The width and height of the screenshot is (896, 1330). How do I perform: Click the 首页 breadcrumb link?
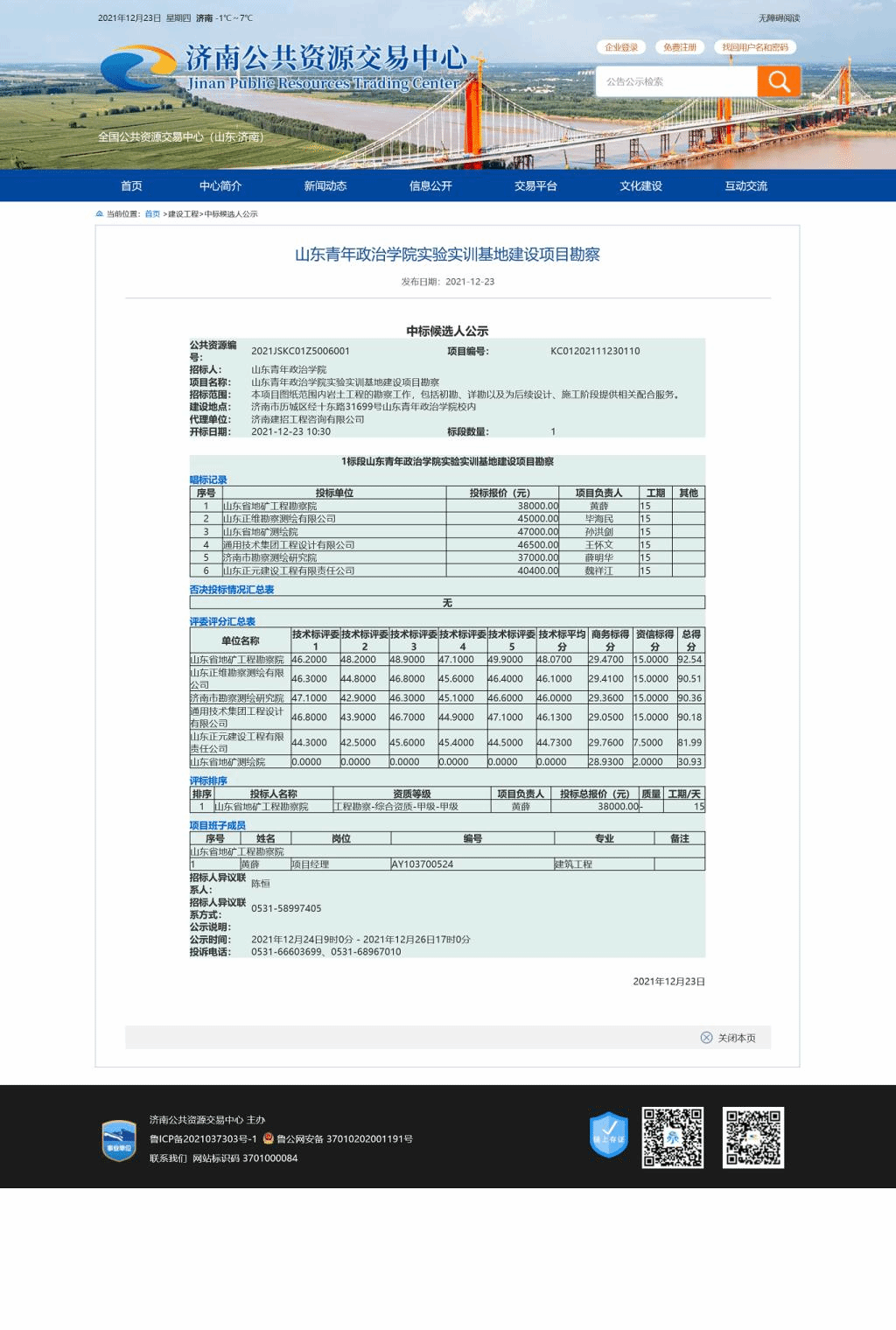pos(152,214)
